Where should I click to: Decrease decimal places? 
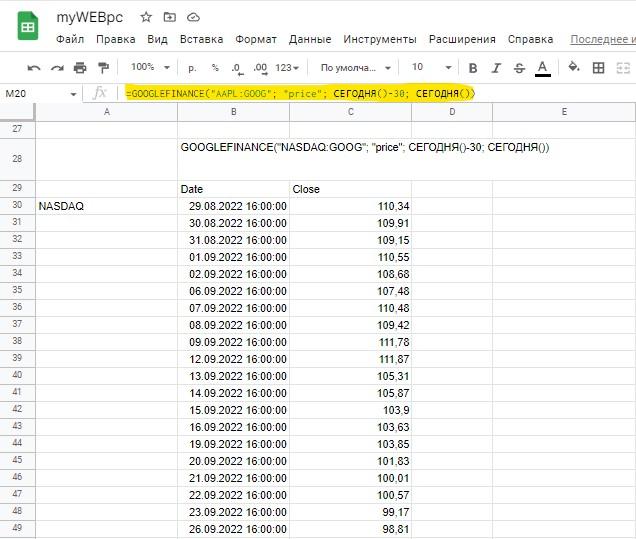tap(237, 69)
